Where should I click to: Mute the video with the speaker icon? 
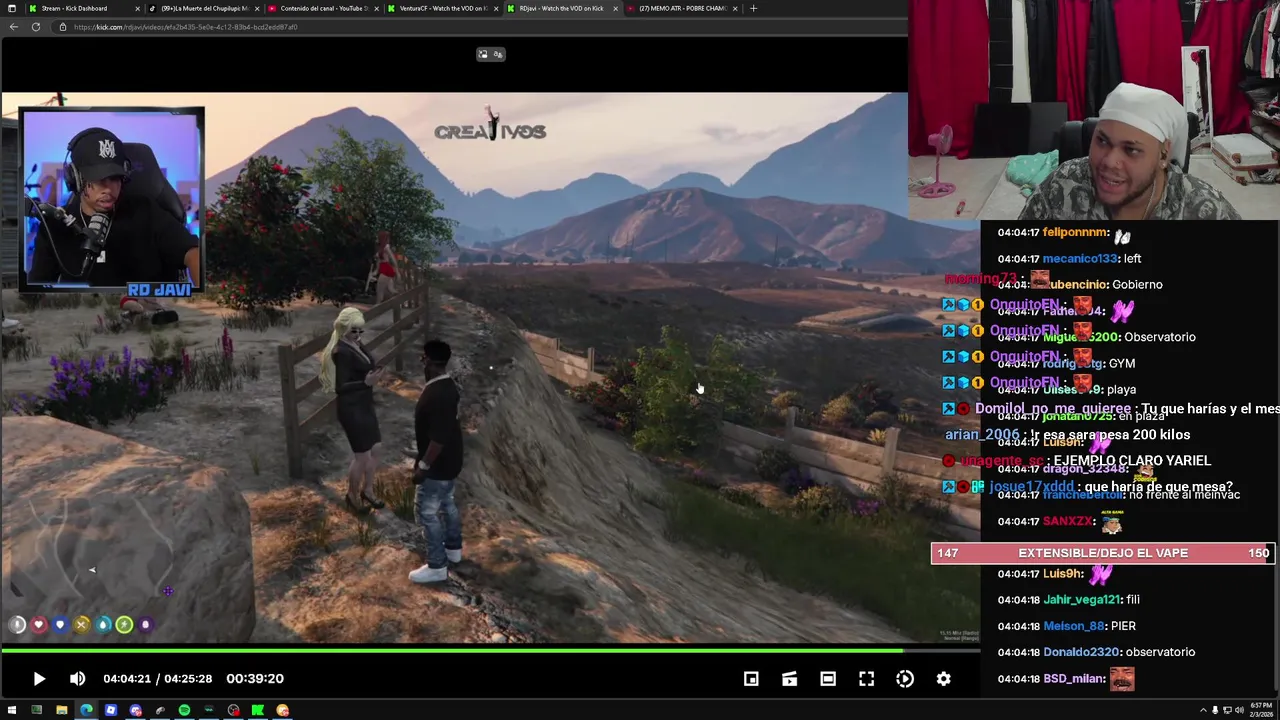[x=77, y=679]
